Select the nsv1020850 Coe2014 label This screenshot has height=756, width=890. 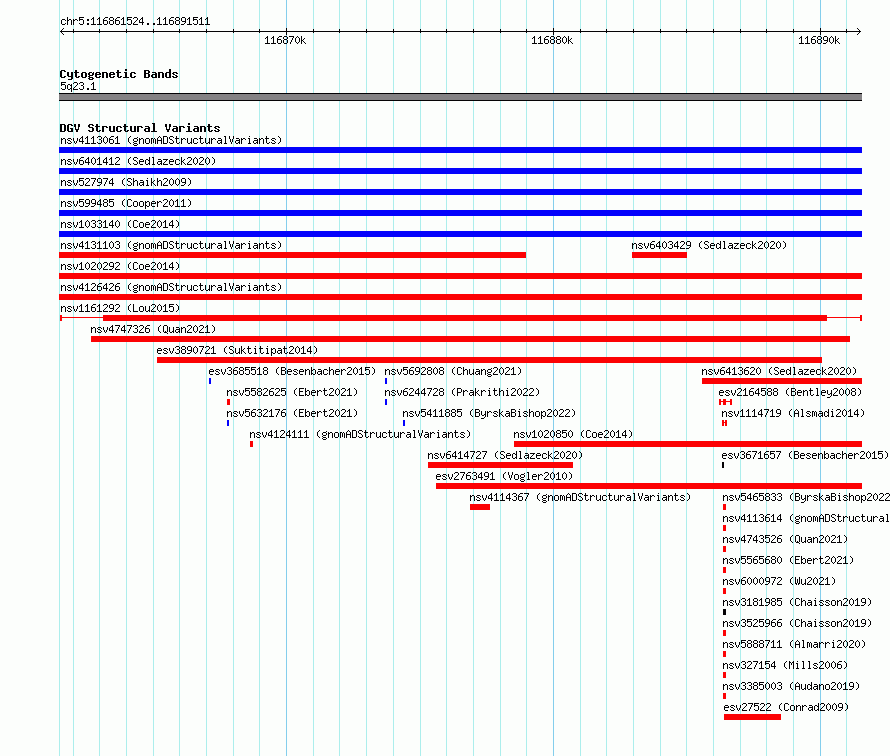click(x=573, y=434)
